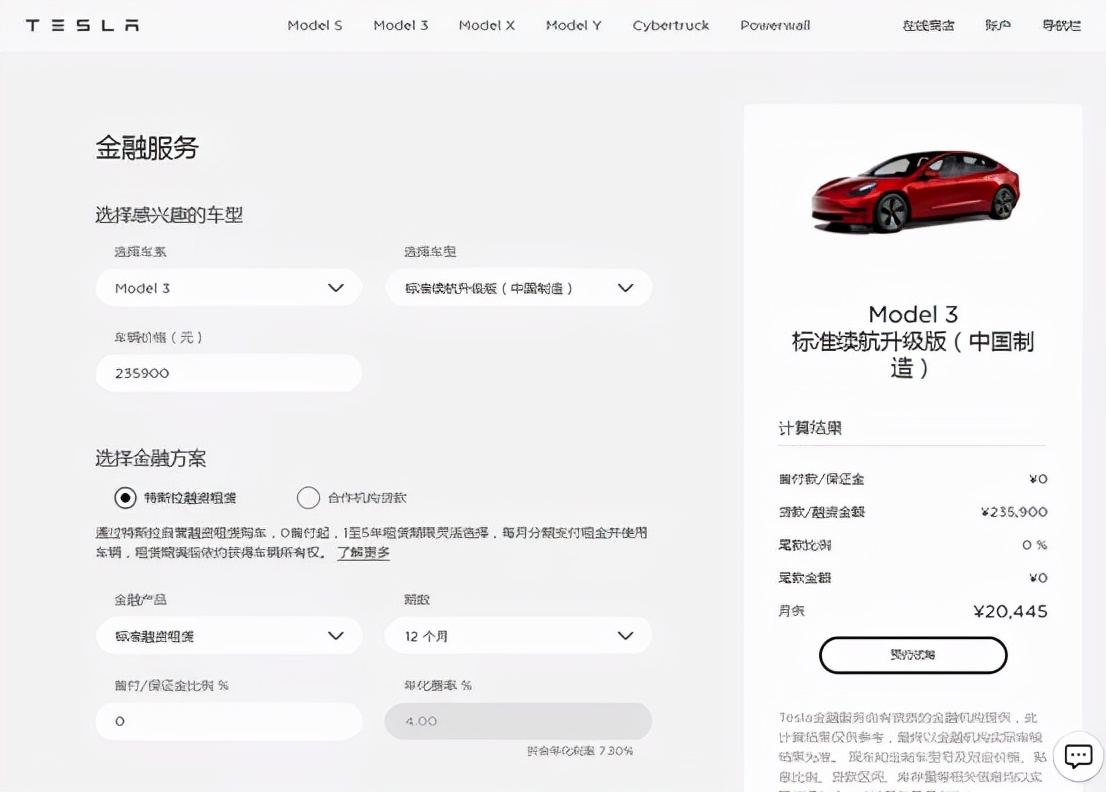Click the vehicle price field showing 235900

point(228,373)
